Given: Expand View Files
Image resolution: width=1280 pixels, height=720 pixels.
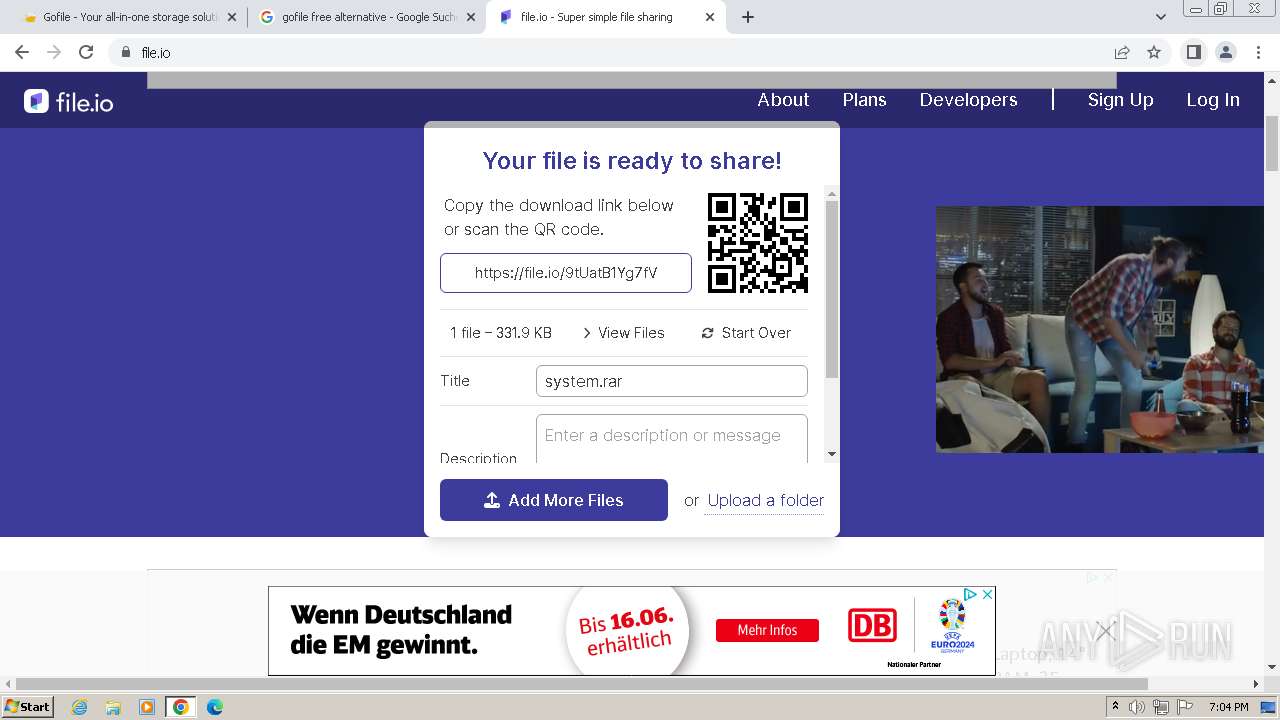Looking at the screenshot, I should tap(623, 333).
